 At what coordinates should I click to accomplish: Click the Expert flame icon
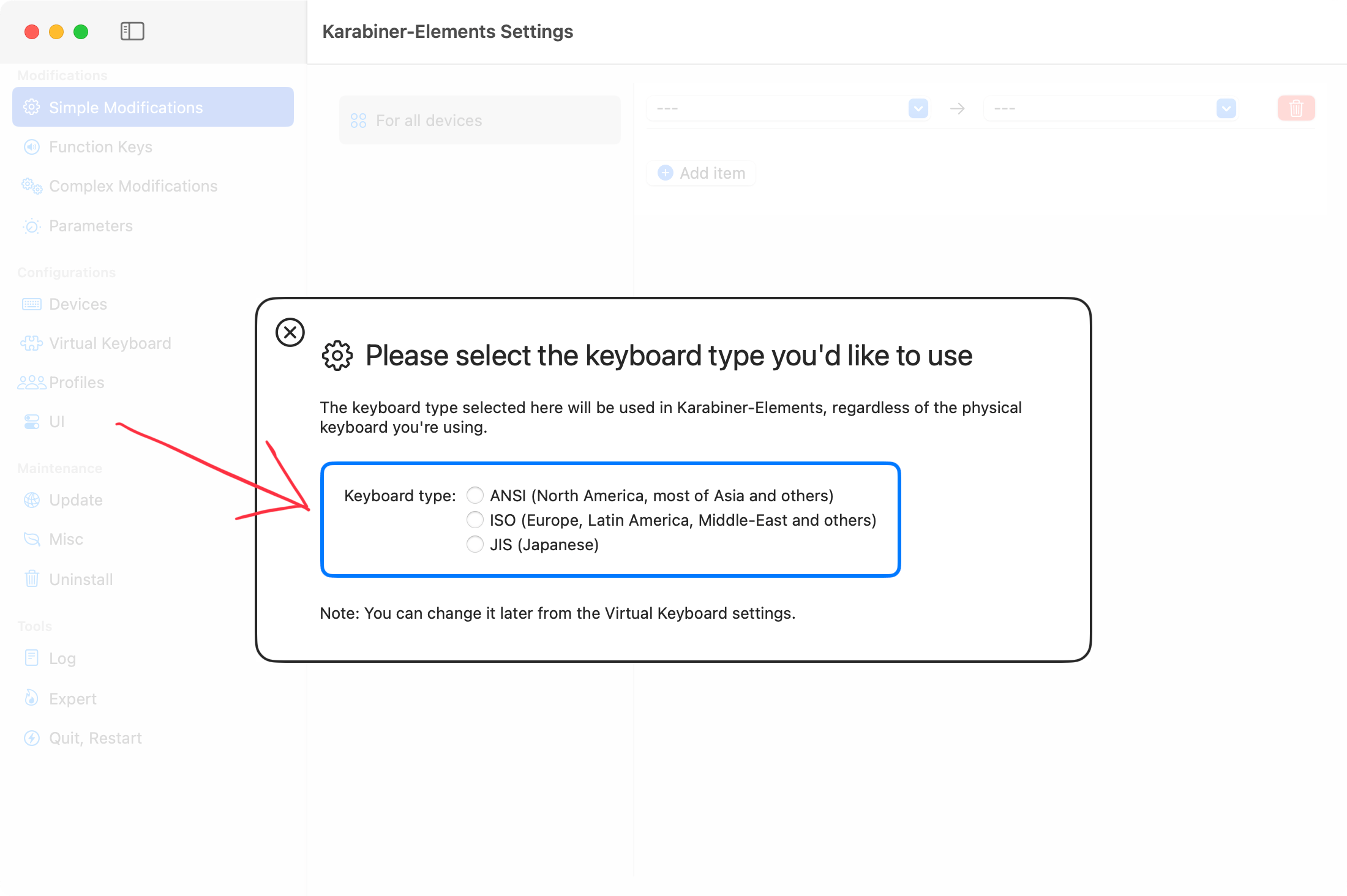(32, 698)
